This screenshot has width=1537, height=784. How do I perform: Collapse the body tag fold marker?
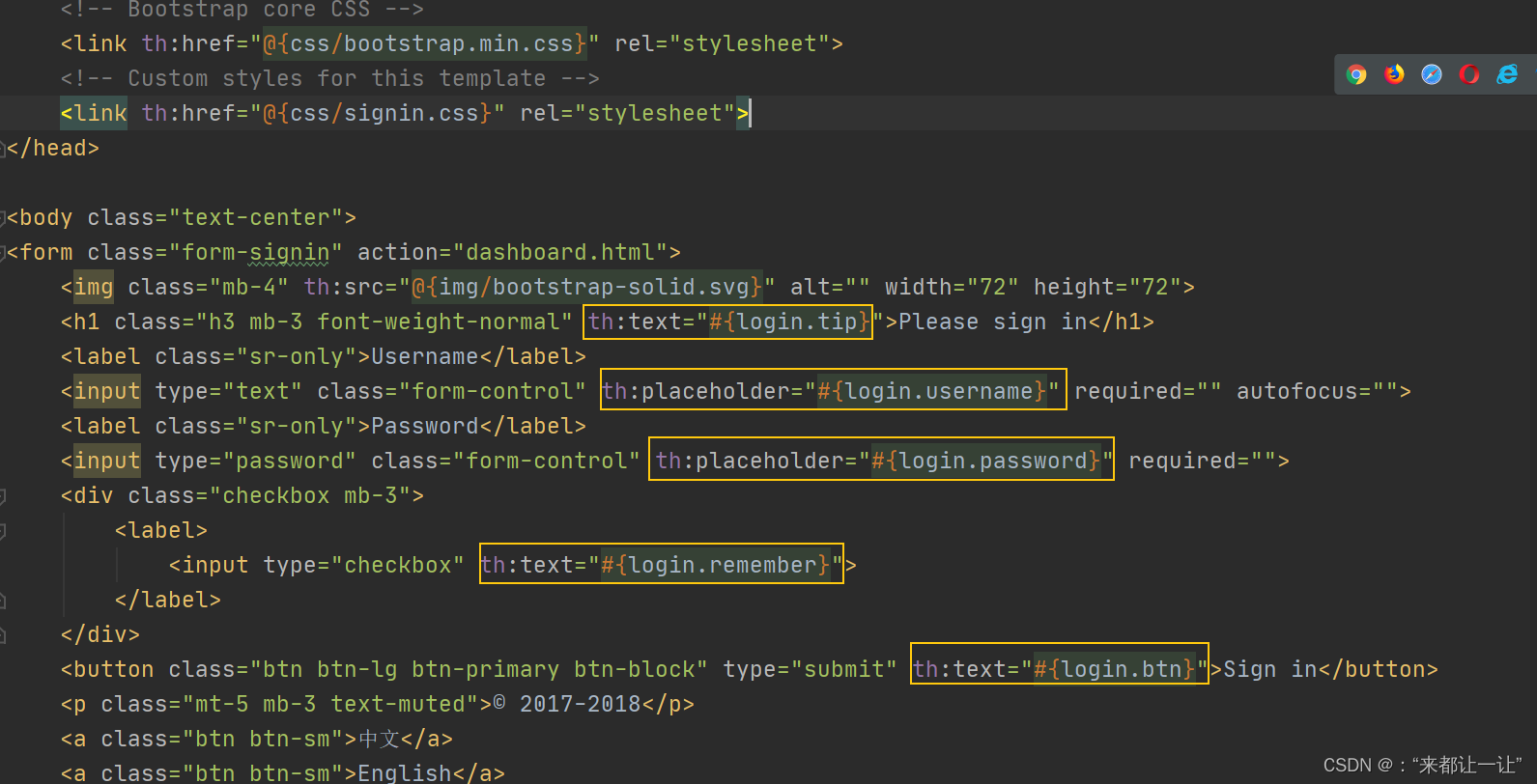click(x=3, y=218)
